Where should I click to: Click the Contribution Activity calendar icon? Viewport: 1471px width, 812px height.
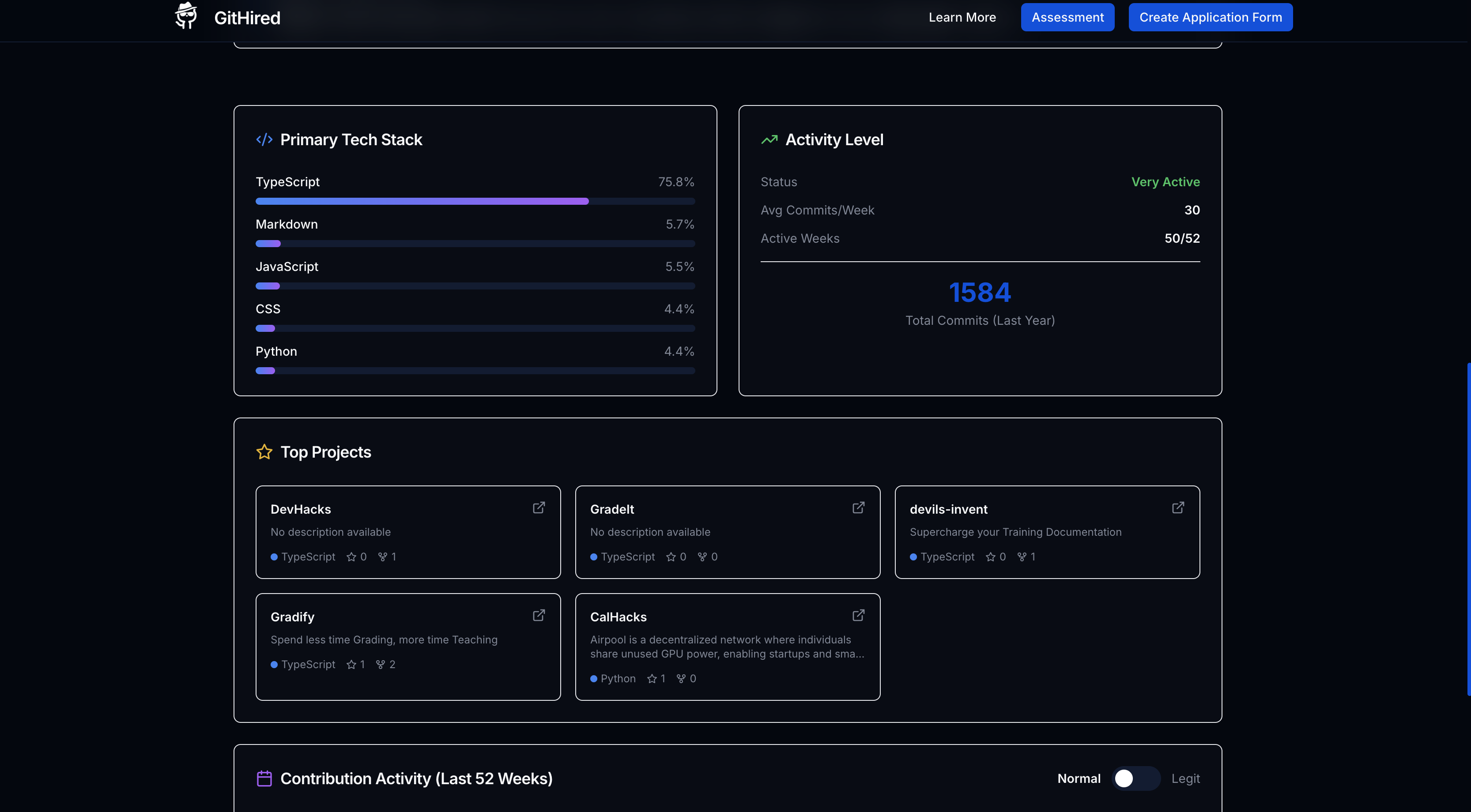264,778
